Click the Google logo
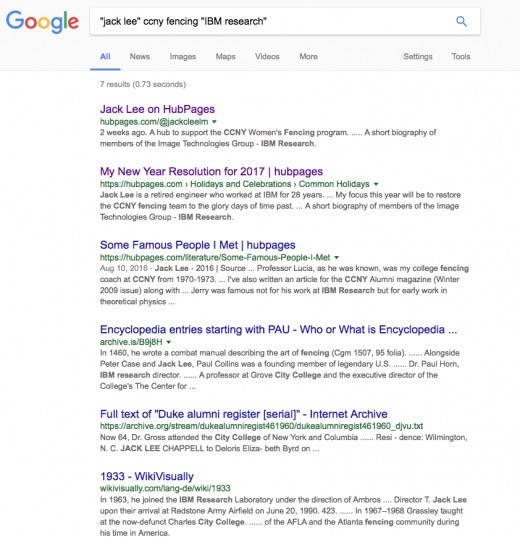 [42, 22]
